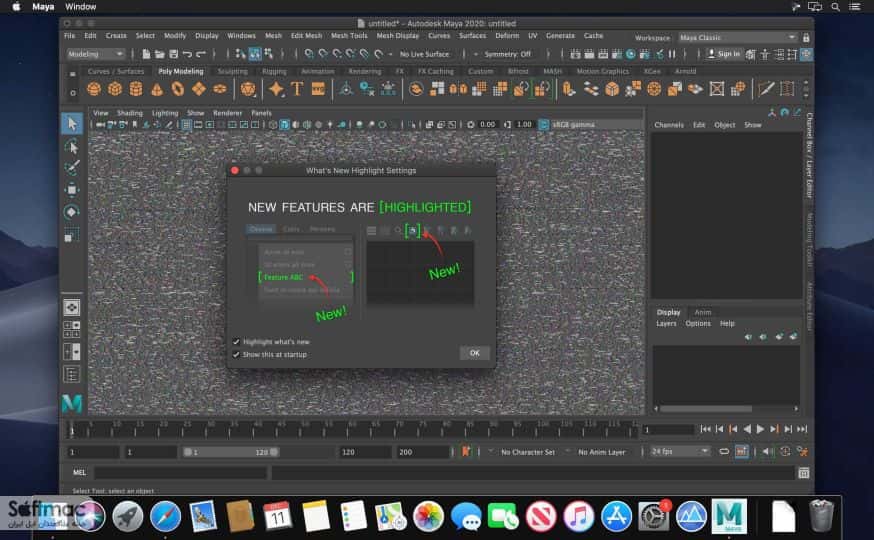874x540 pixels.
Task: Open Layers menu in layer editor
Action: click(666, 323)
